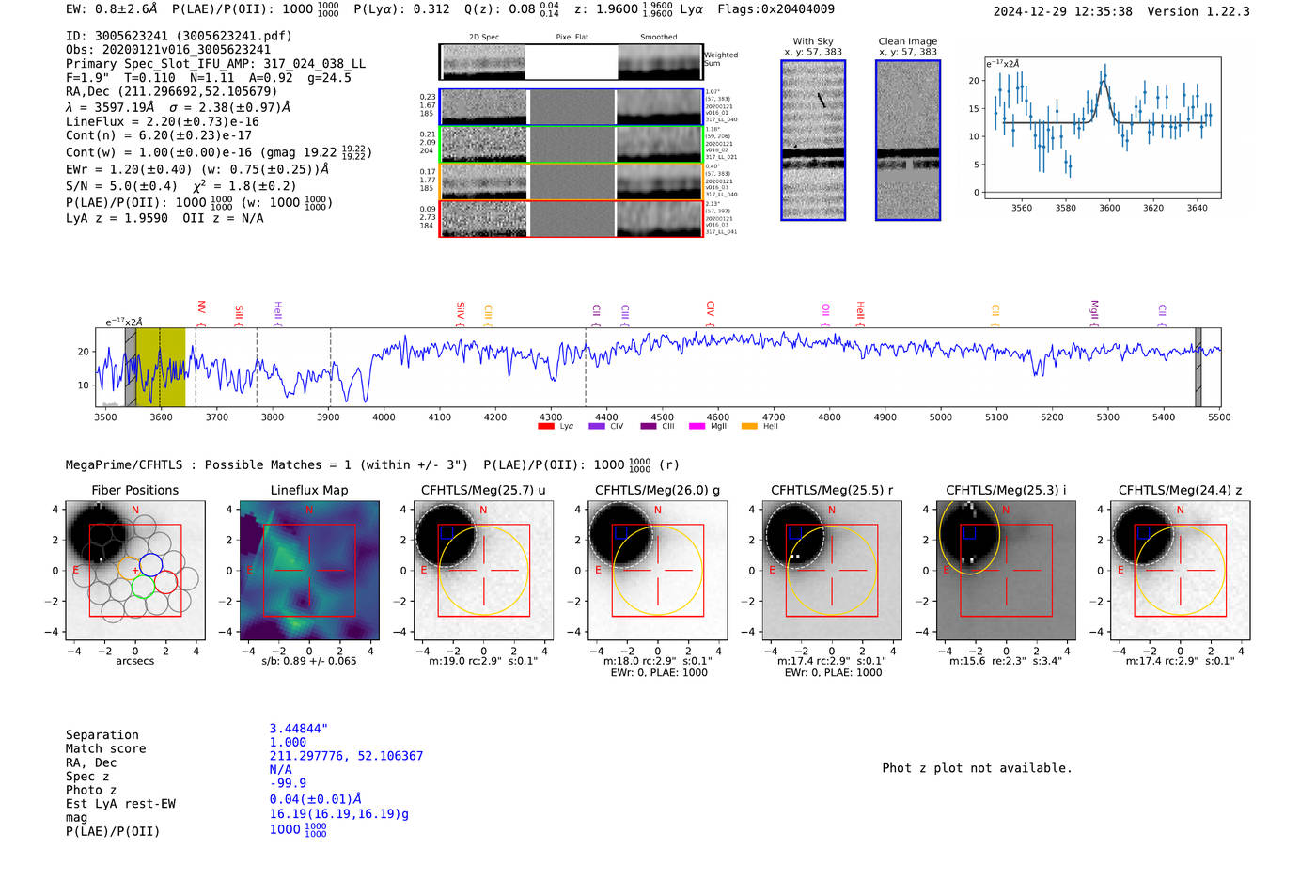
Task: Click the CIV line label above the spectrum
Action: (x=710, y=308)
